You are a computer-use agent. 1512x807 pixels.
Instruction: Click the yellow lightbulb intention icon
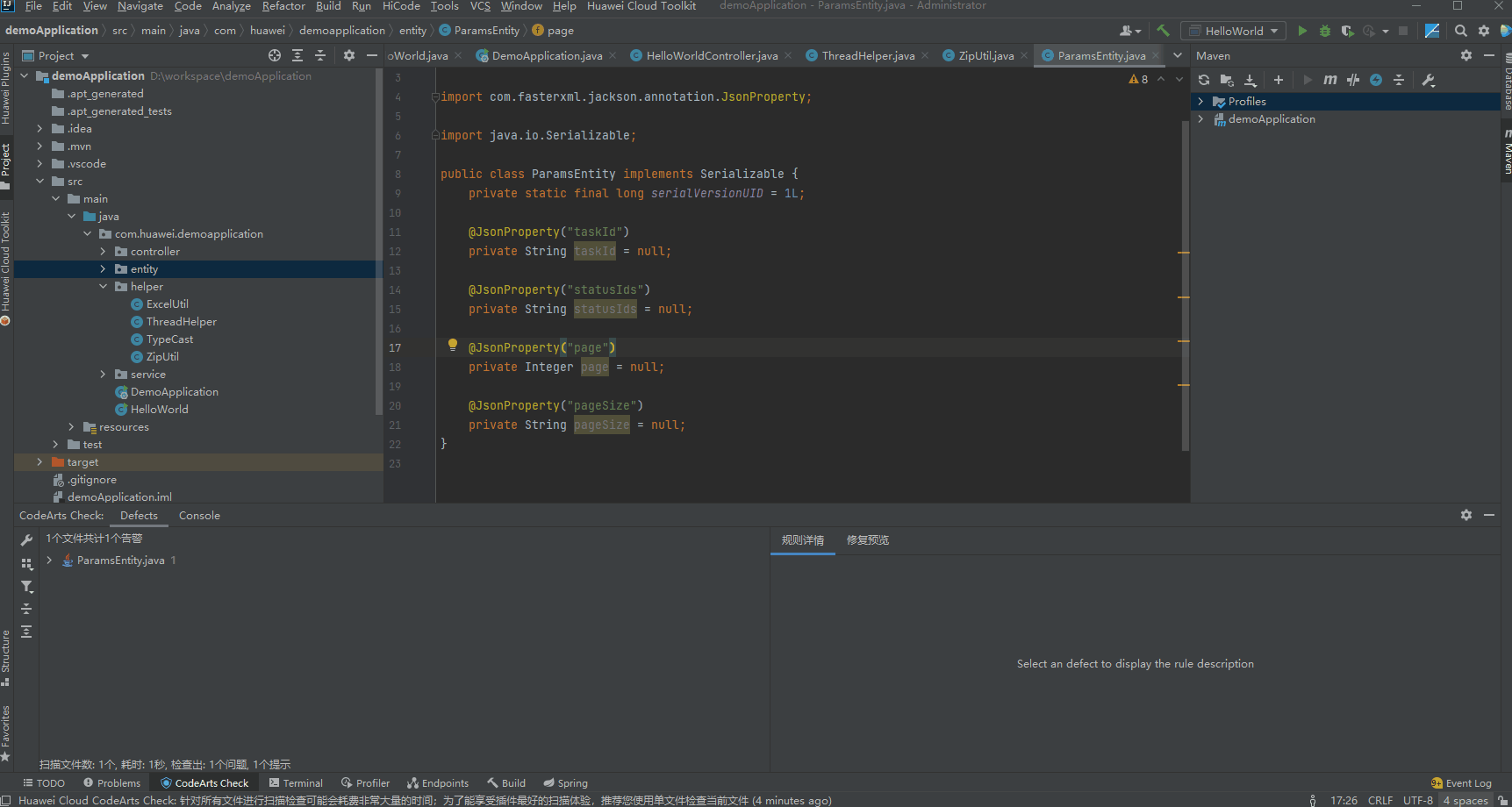[453, 346]
